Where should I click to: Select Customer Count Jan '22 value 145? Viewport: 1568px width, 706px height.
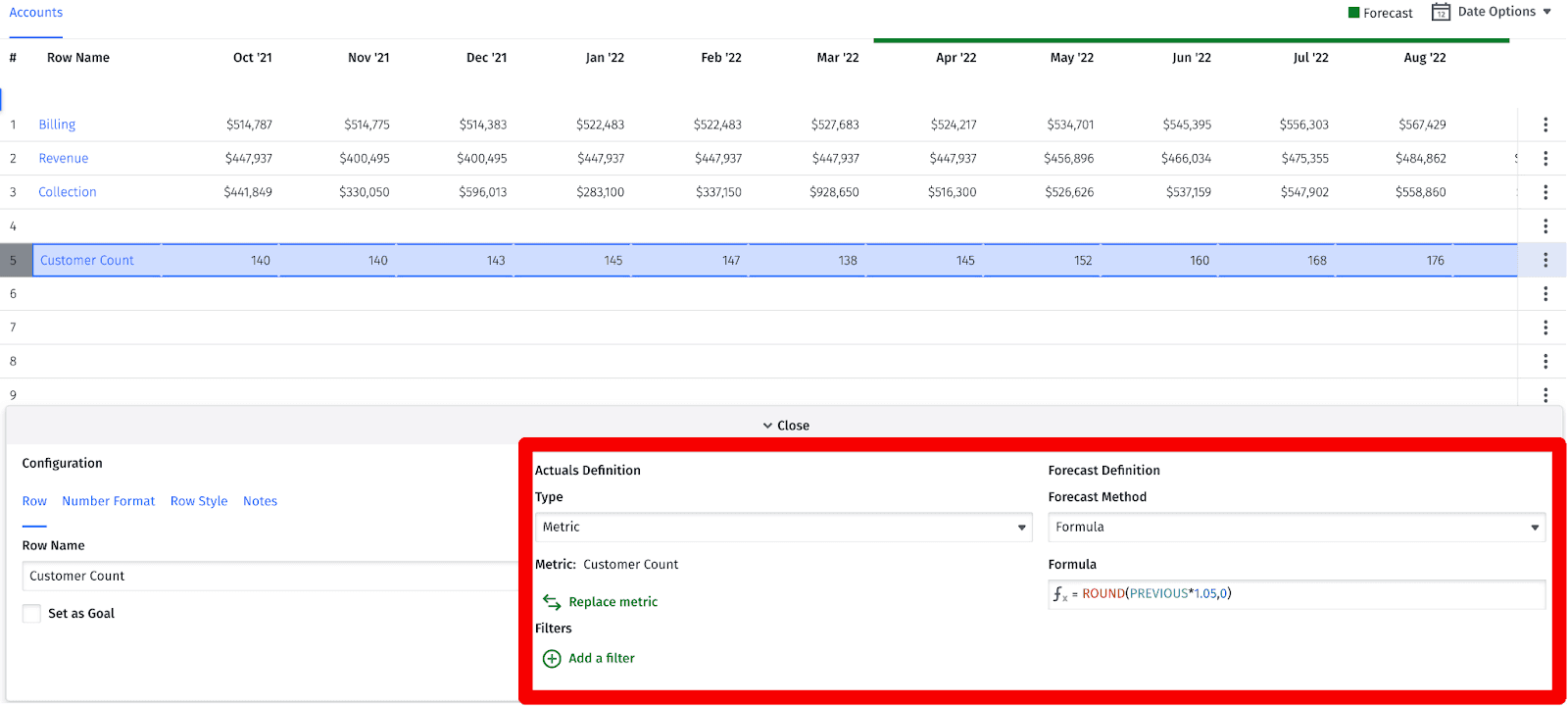point(613,260)
